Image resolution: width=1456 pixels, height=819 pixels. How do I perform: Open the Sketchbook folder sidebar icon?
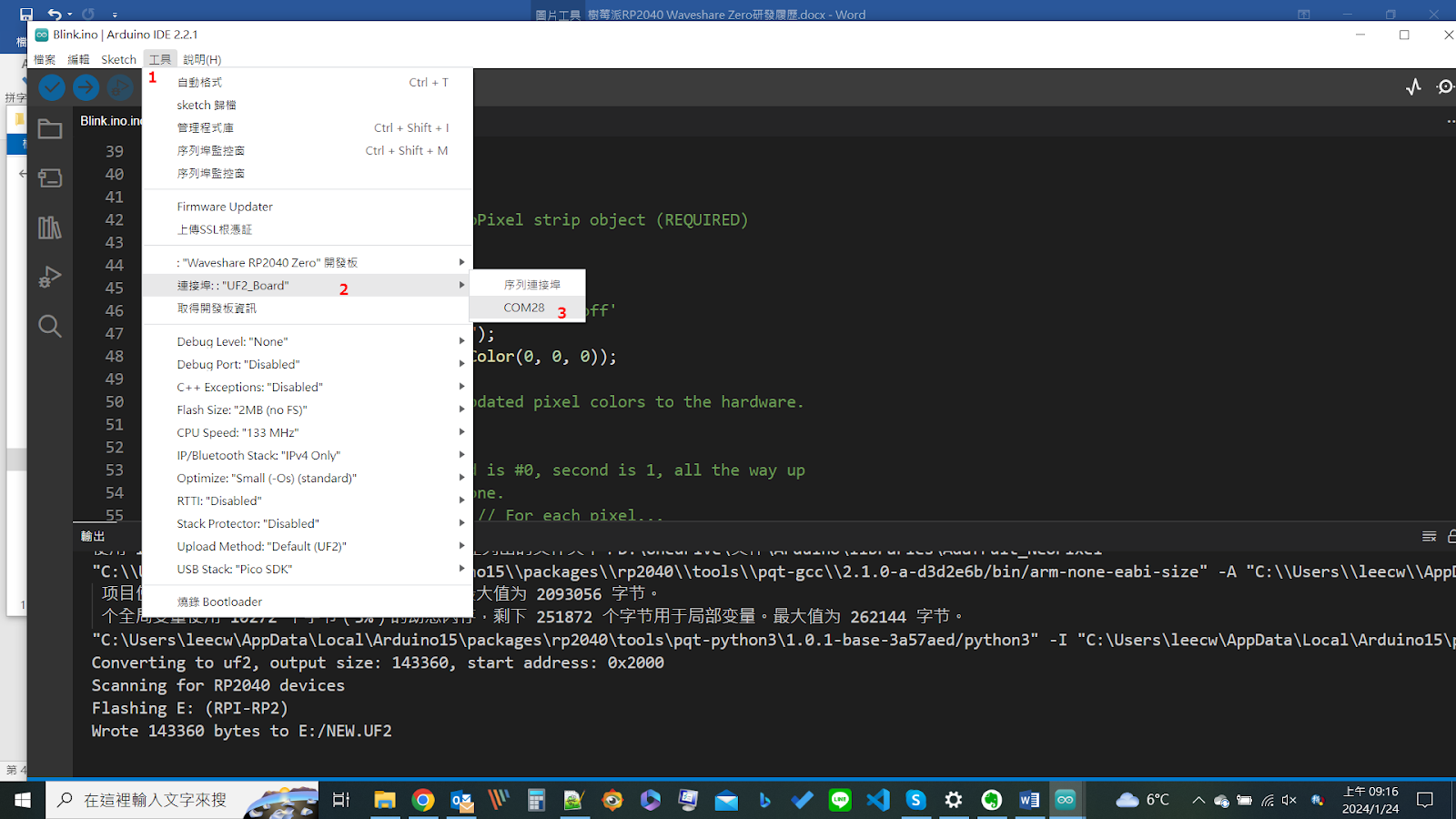pos(50,129)
